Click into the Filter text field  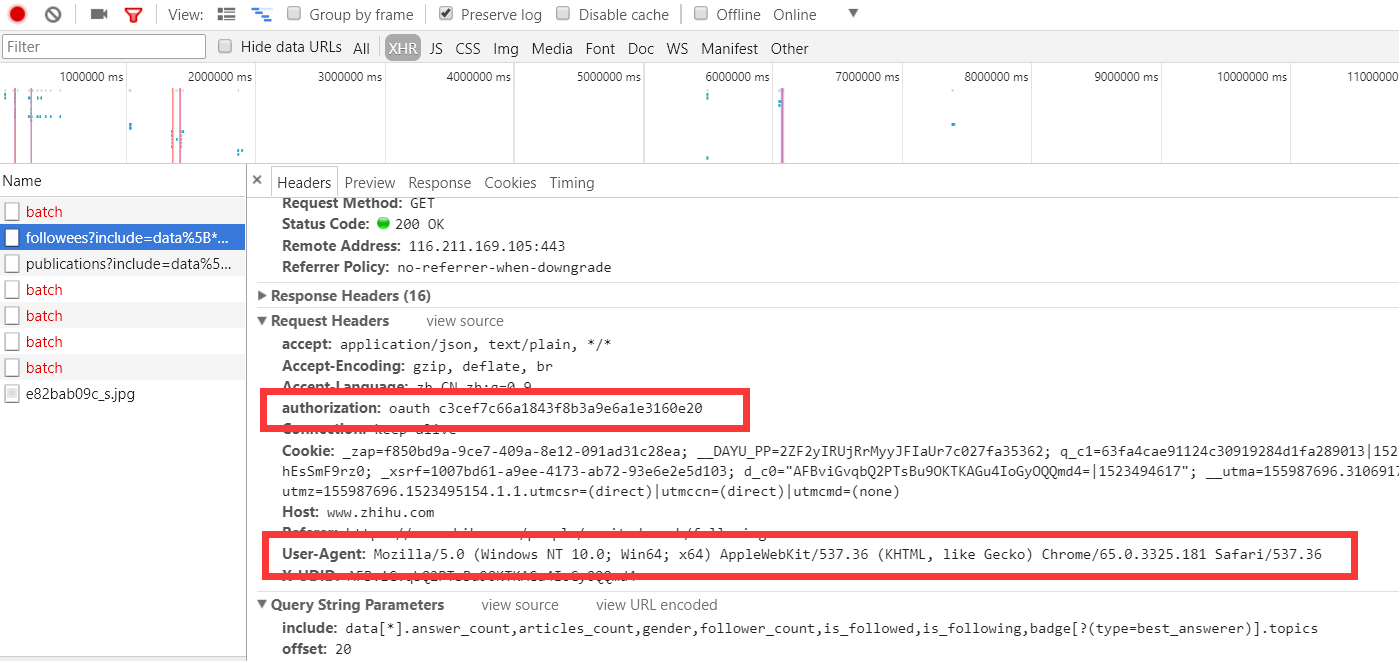(x=104, y=47)
